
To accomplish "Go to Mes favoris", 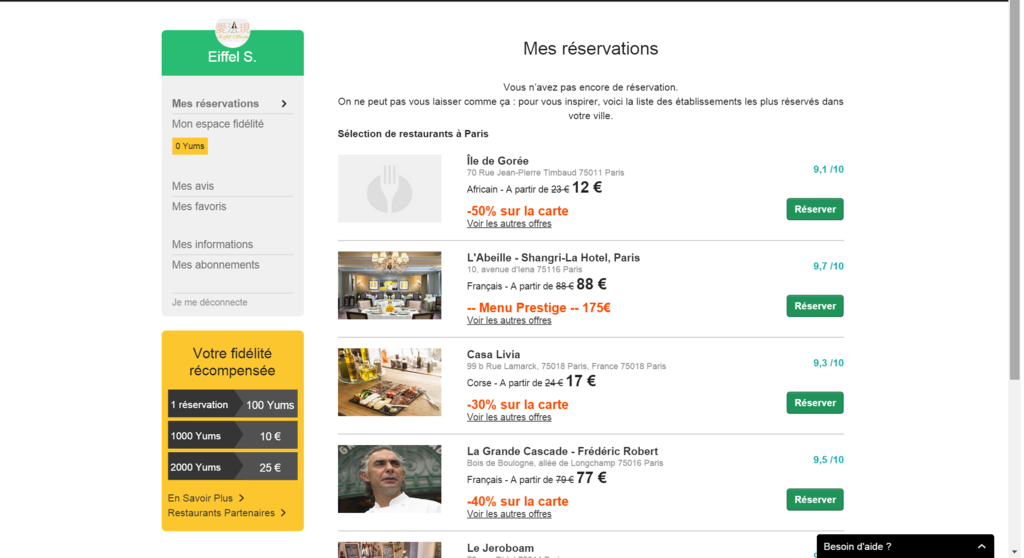I will coord(199,206).
